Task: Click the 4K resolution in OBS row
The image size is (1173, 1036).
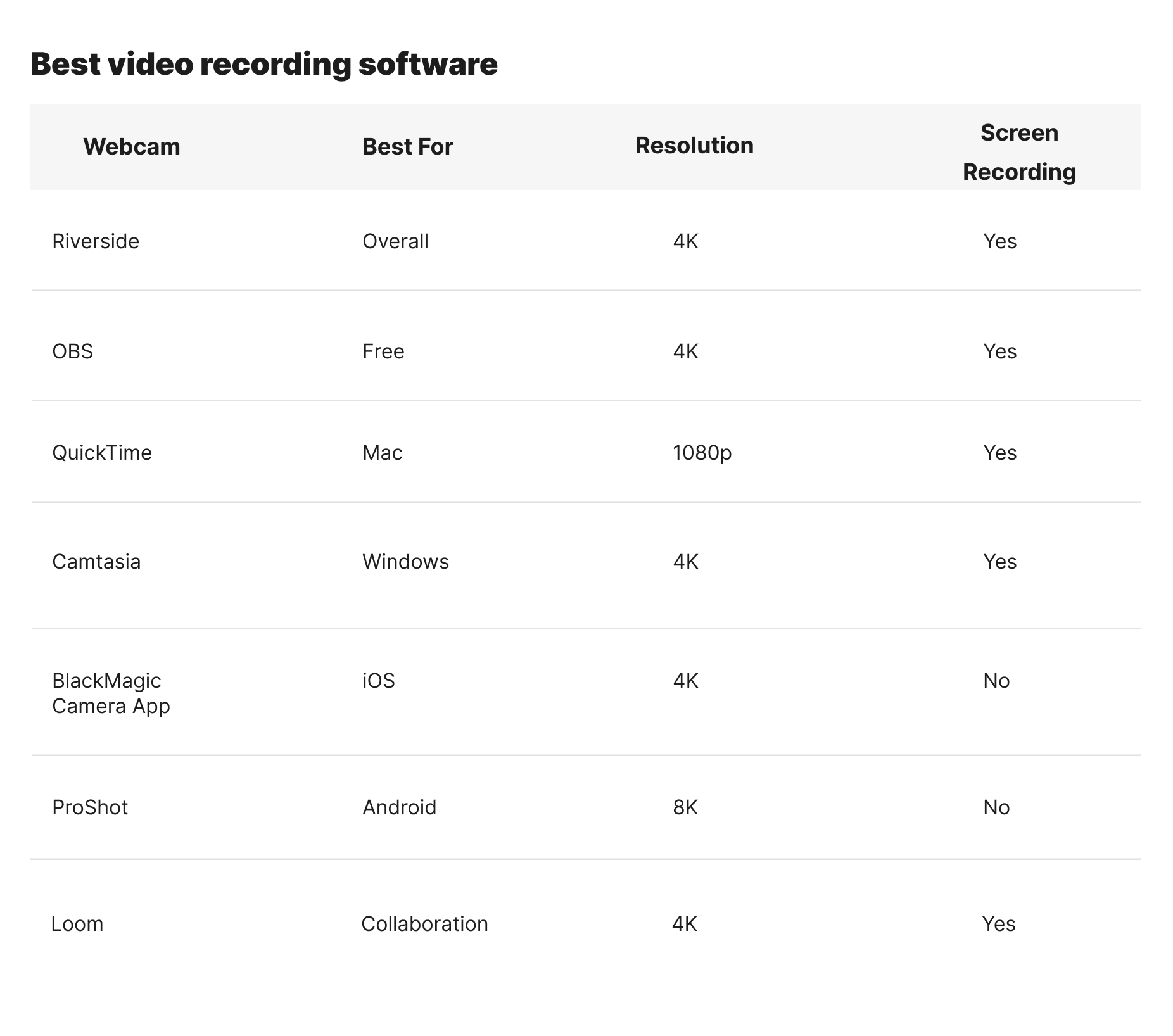Action: (x=685, y=351)
